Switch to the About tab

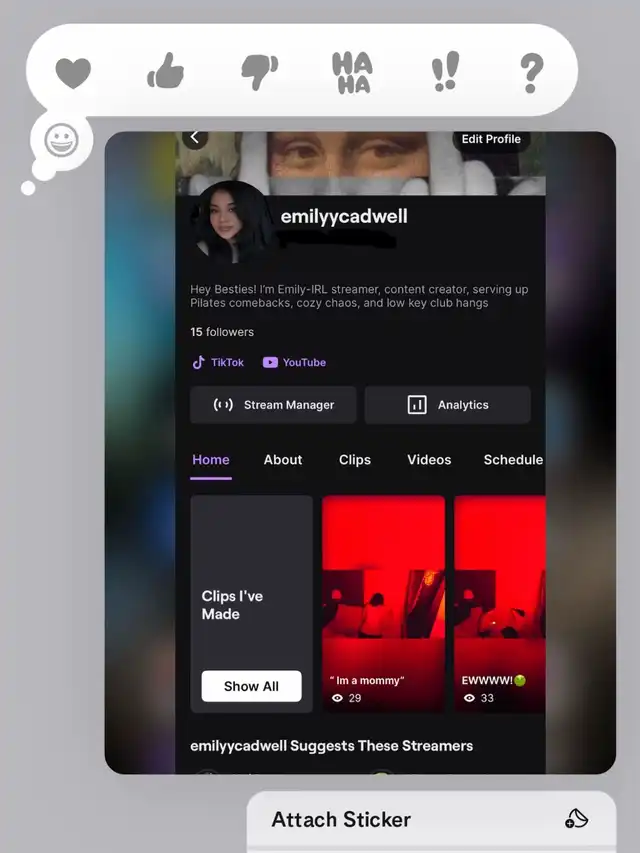[x=283, y=460]
